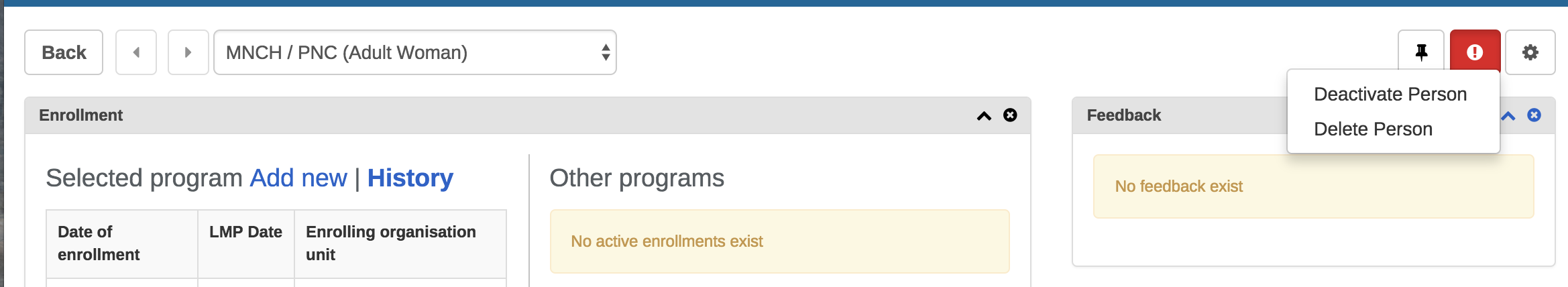Screen dimensions: 1568x287
Task: Collapse the Enrollment panel using its chevron
Action: click(984, 116)
